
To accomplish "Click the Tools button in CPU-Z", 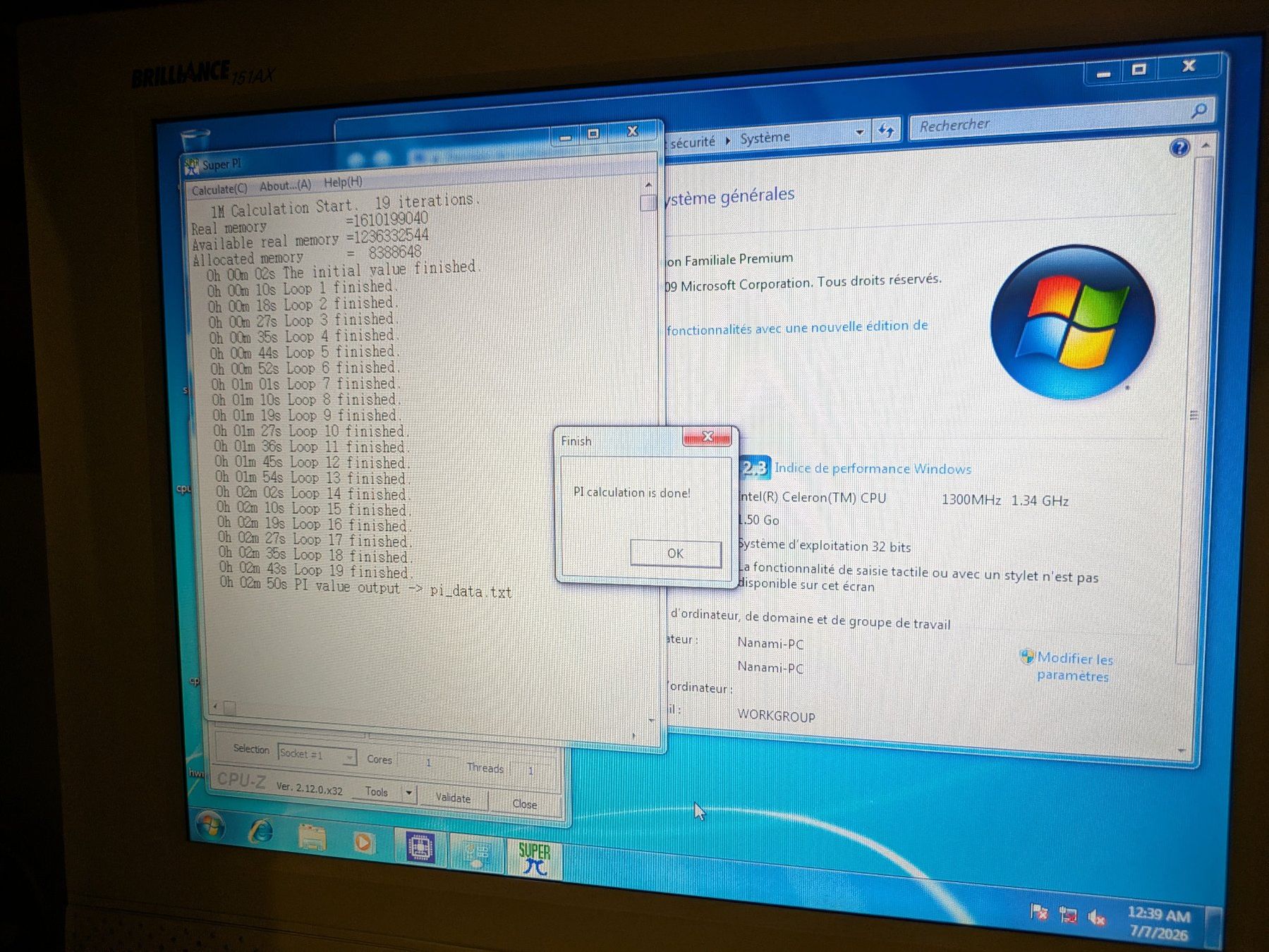I will click(377, 792).
